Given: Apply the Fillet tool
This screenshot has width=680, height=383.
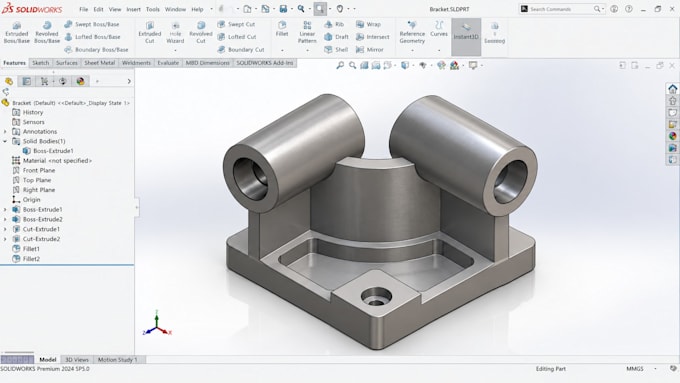Looking at the screenshot, I should pos(282,29).
